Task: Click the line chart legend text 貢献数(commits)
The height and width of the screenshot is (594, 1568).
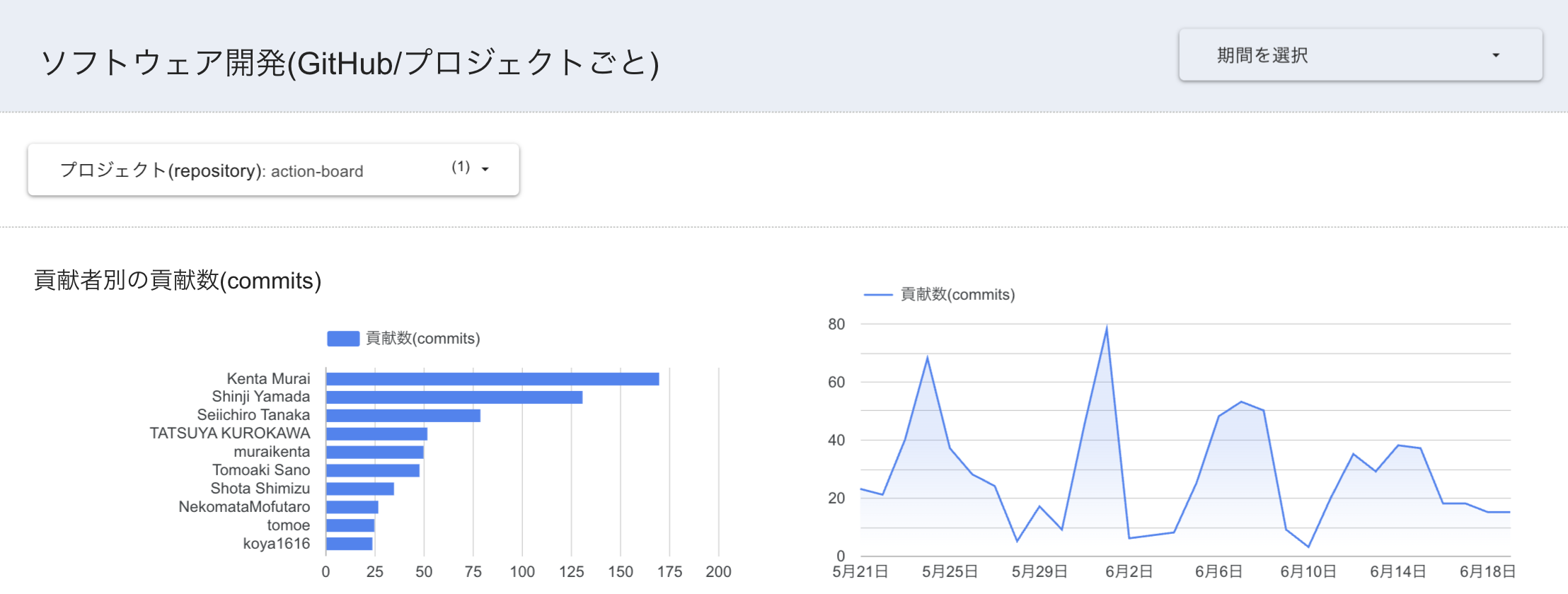Action: (957, 295)
